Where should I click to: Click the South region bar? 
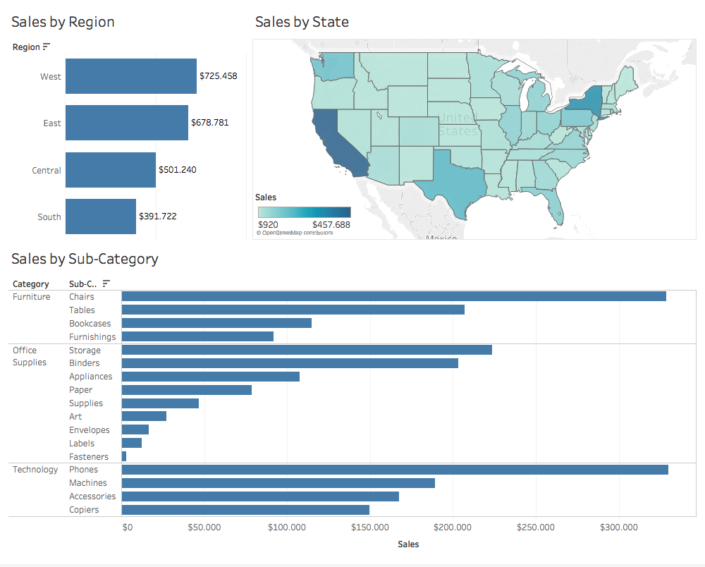click(100, 216)
